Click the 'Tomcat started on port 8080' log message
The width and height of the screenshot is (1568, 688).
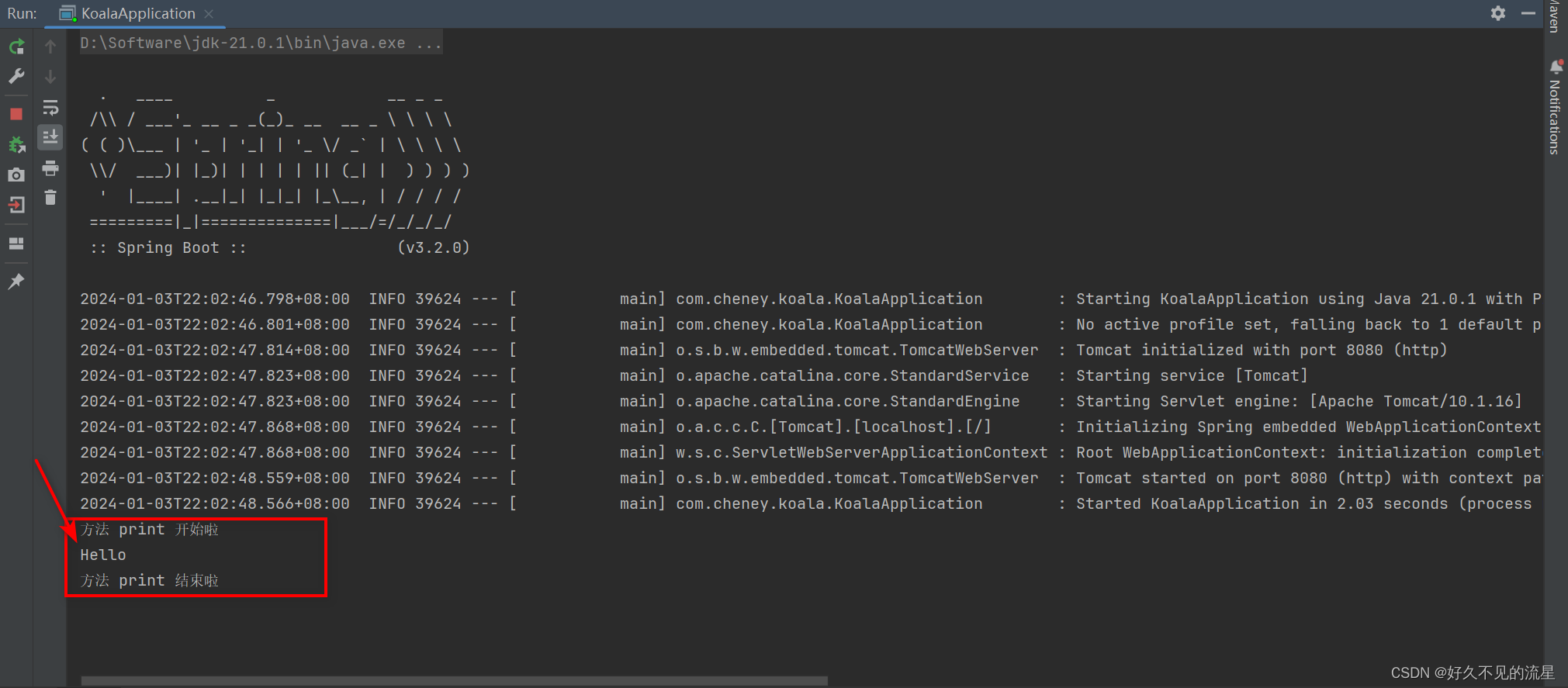(x=1308, y=478)
